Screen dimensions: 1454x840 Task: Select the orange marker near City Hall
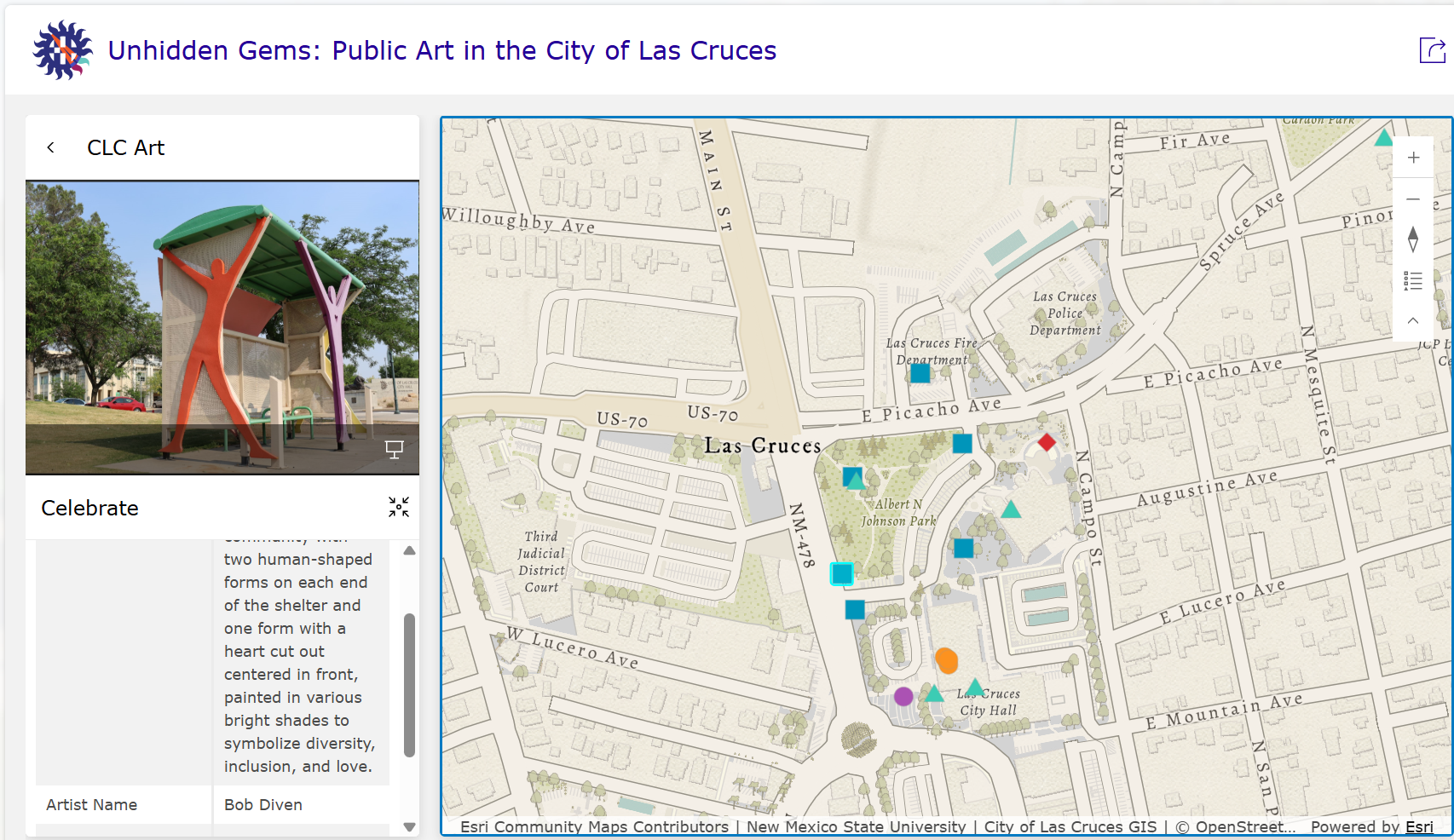(947, 660)
